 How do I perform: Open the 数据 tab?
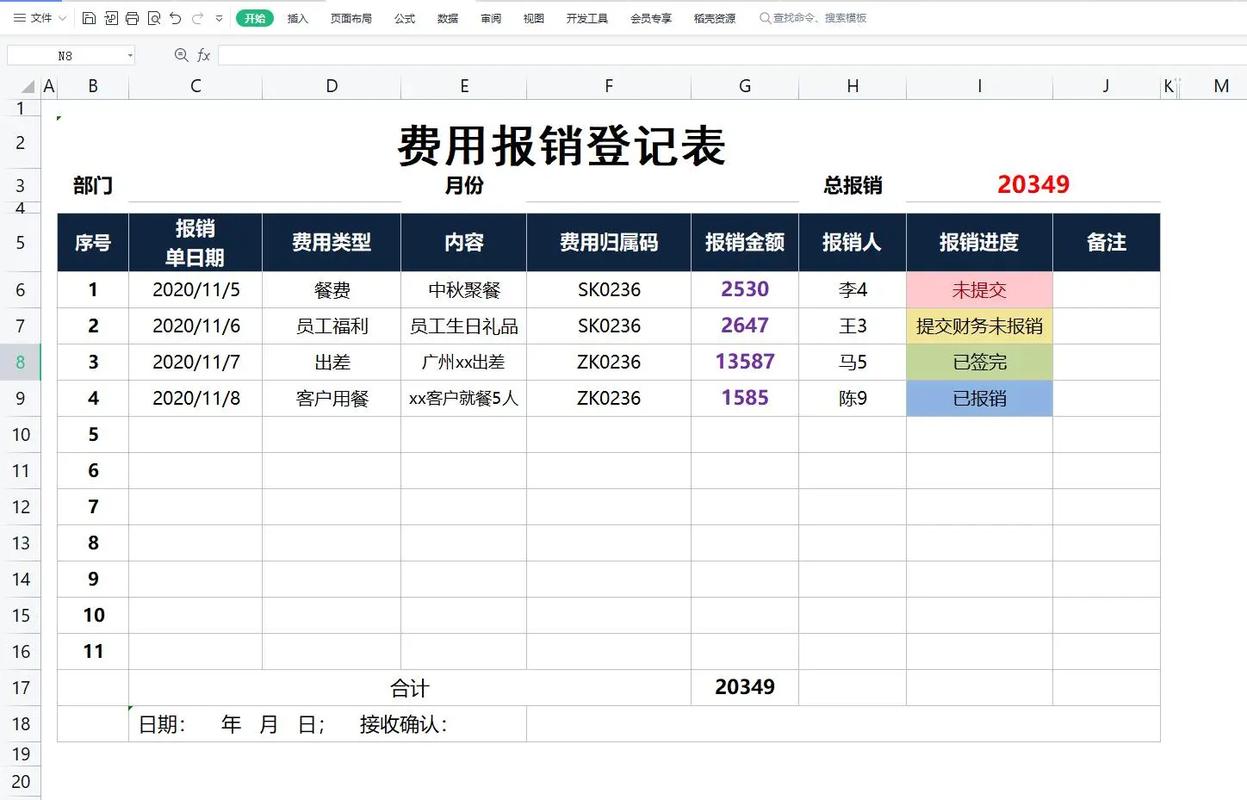[x=448, y=18]
